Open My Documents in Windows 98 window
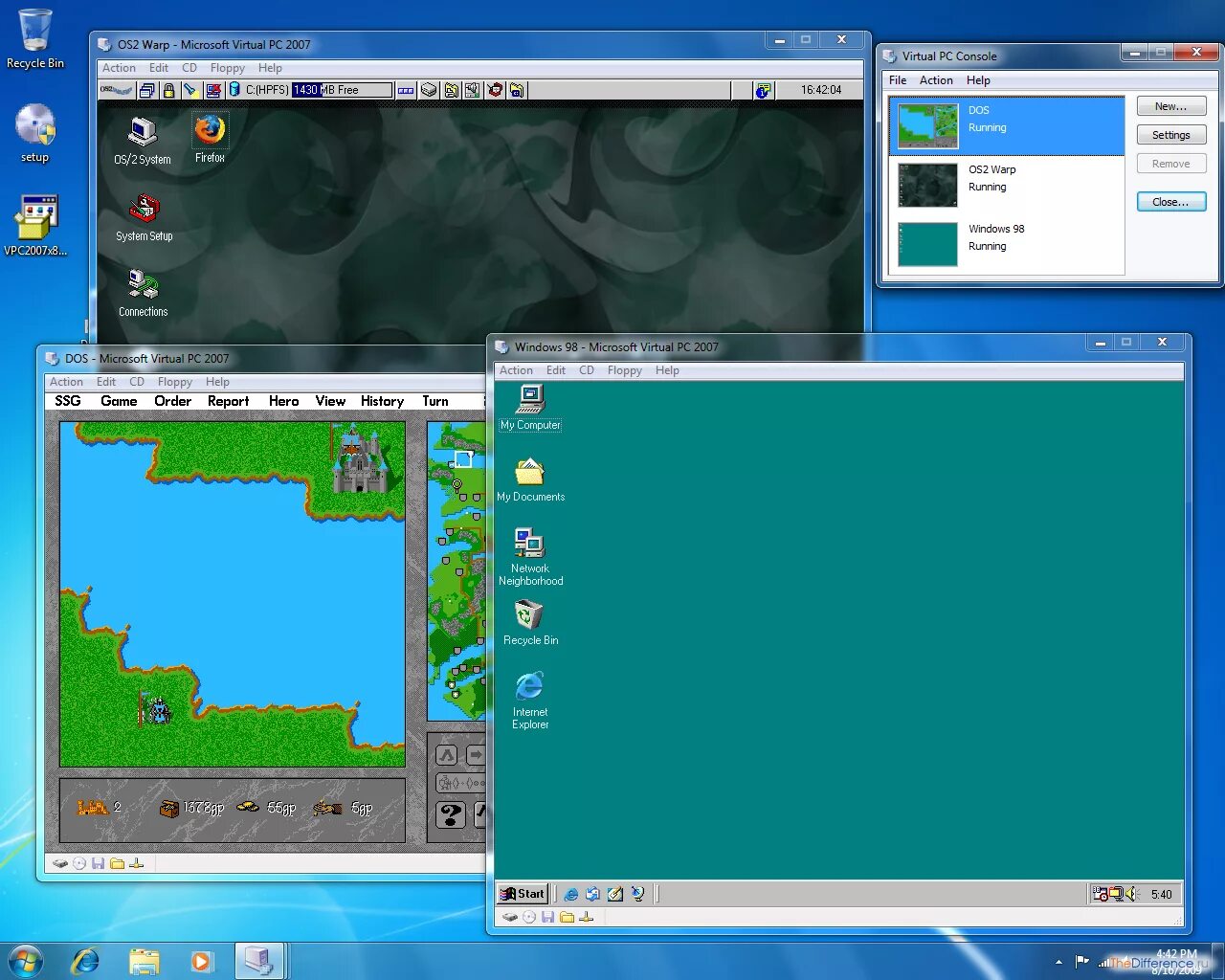This screenshot has width=1225, height=980. (530, 479)
